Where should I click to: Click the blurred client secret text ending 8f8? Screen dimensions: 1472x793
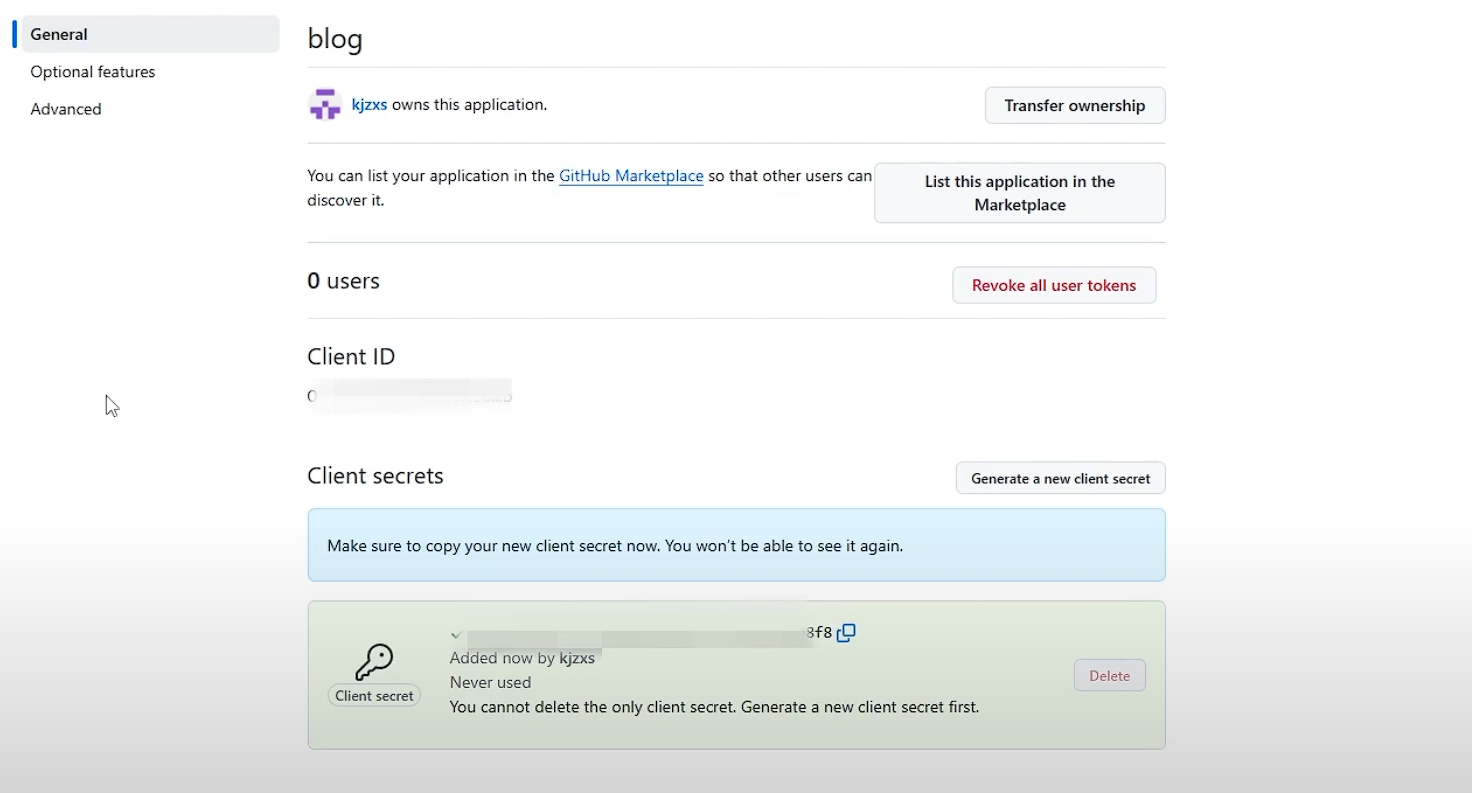tap(640, 634)
